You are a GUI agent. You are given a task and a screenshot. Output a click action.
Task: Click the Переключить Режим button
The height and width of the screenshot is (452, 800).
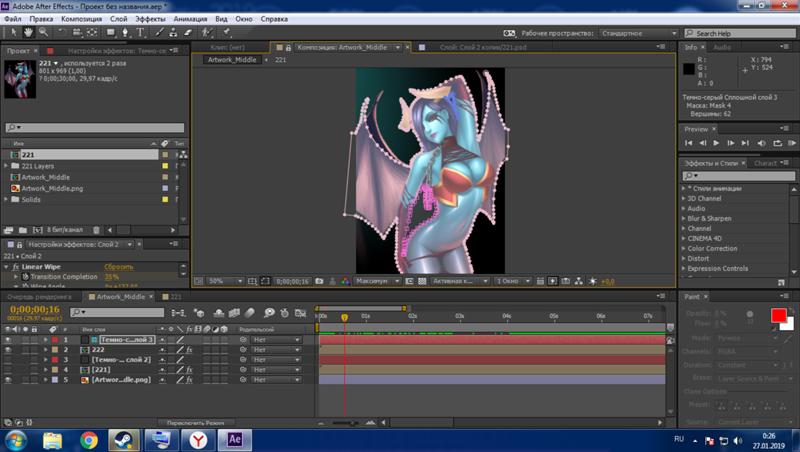[x=196, y=422]
